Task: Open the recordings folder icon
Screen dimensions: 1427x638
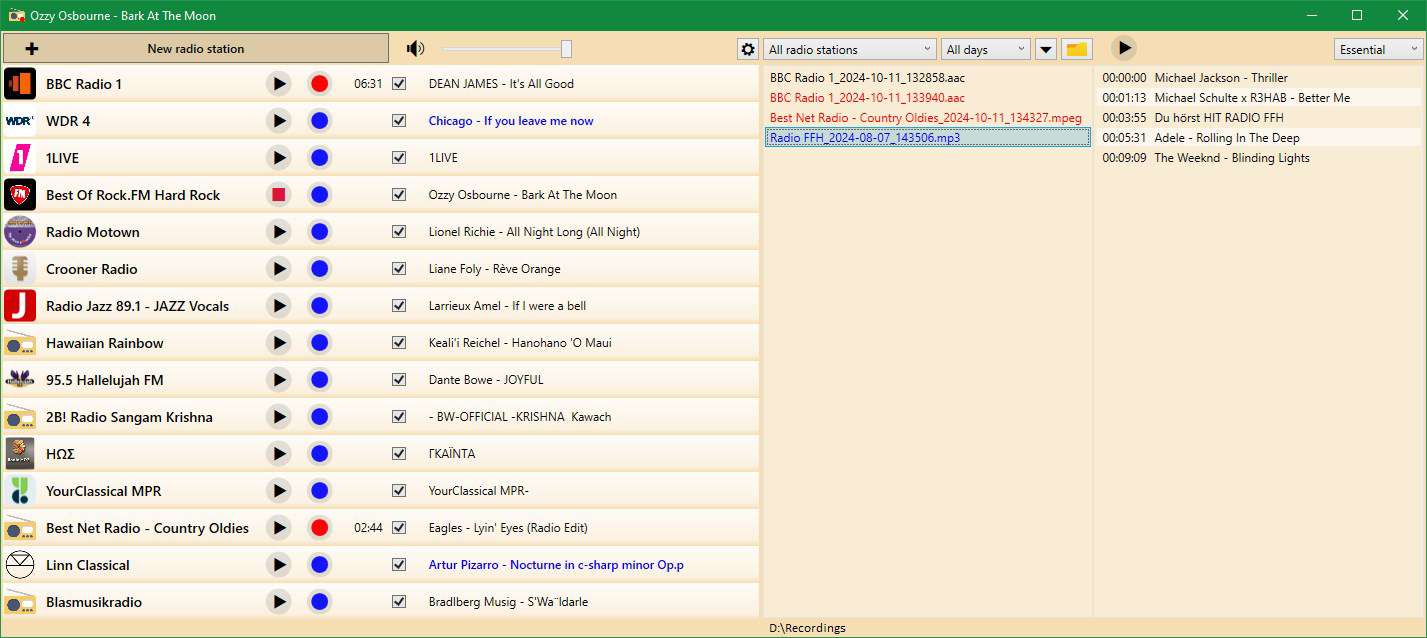Action: click(1076, 49)
